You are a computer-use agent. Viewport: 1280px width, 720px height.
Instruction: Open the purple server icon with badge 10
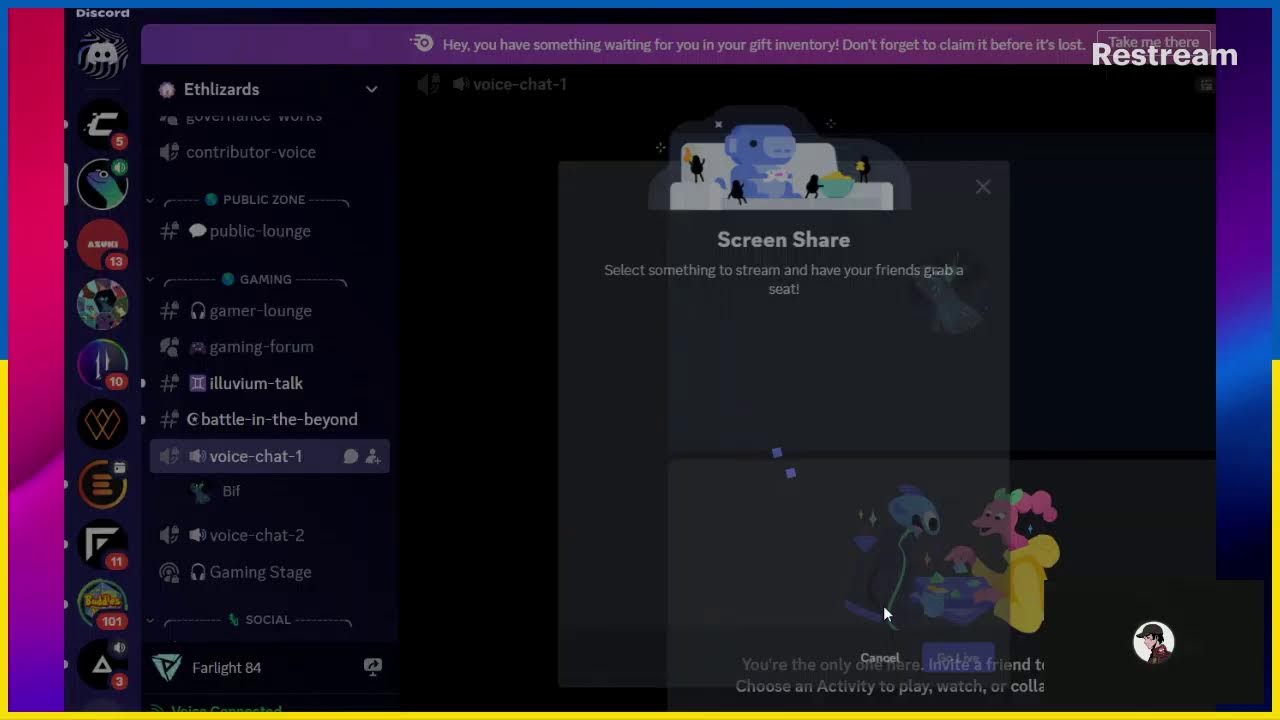(102, 364)
